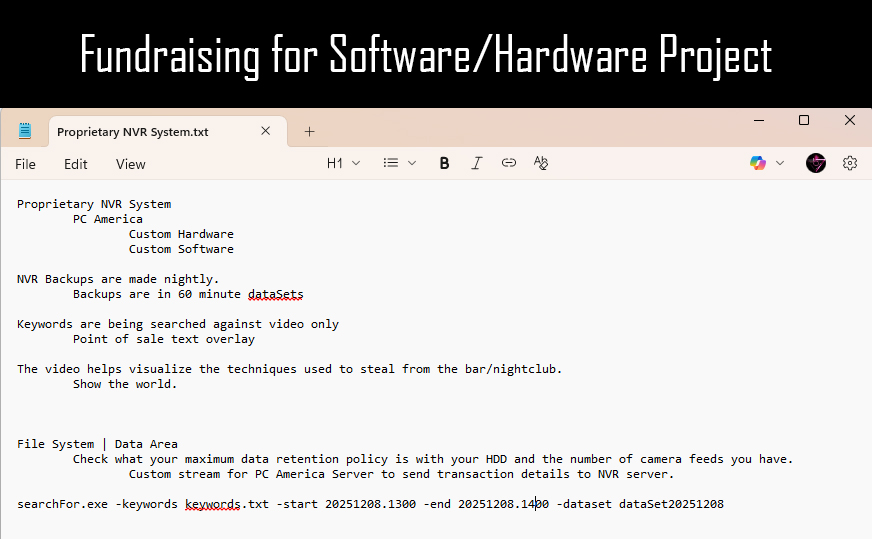Open the H1 heading dropdown
Viewport: 872px width, 539px height.
click(x=343, y=163)
